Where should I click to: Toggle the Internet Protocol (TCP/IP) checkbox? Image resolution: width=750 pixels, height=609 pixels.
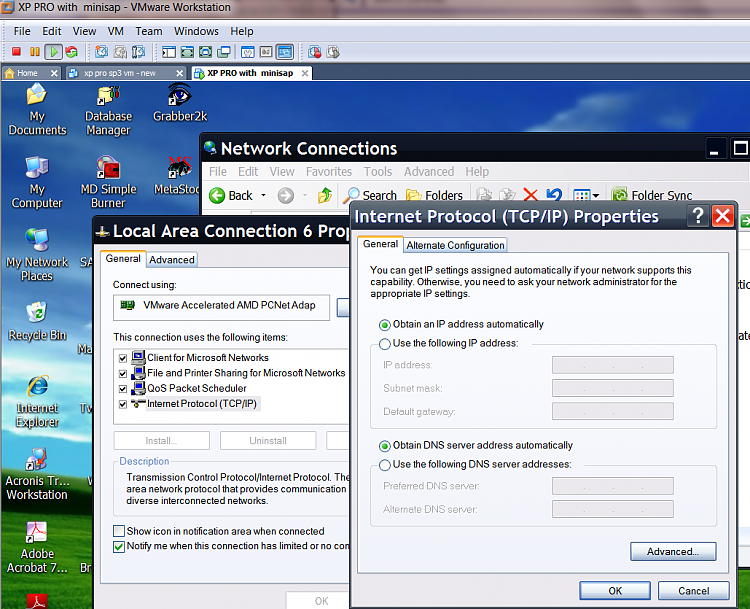[123, 404]
